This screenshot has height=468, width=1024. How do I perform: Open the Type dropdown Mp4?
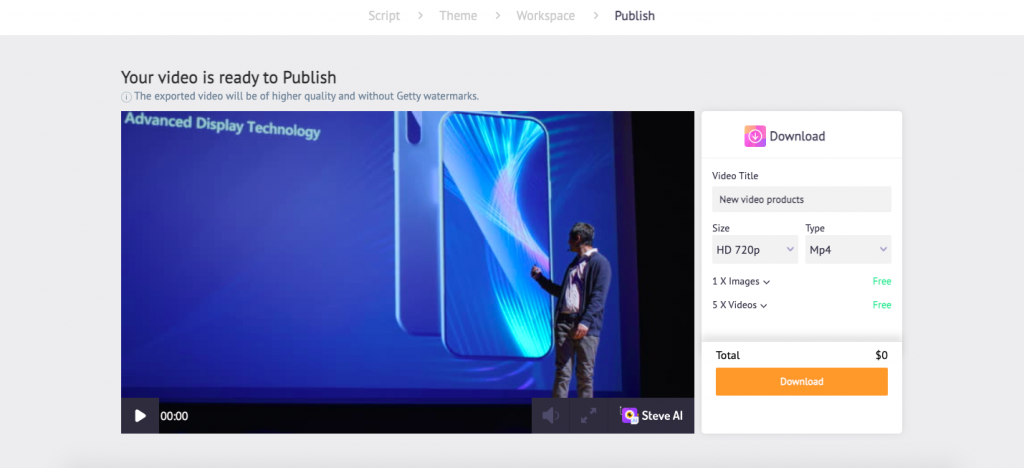tap(848, 249)
